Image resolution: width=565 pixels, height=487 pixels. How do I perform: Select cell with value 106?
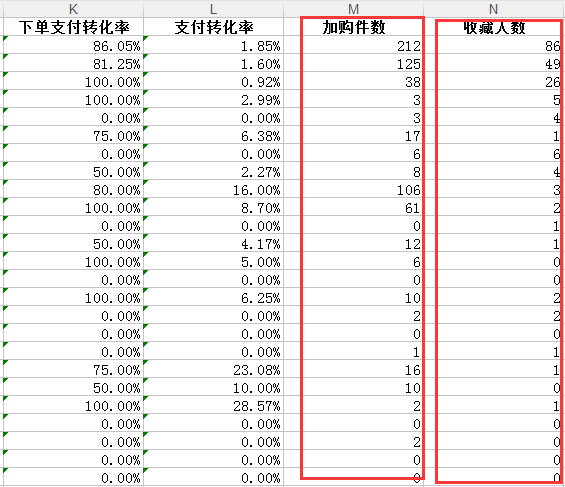coord(353,189)
